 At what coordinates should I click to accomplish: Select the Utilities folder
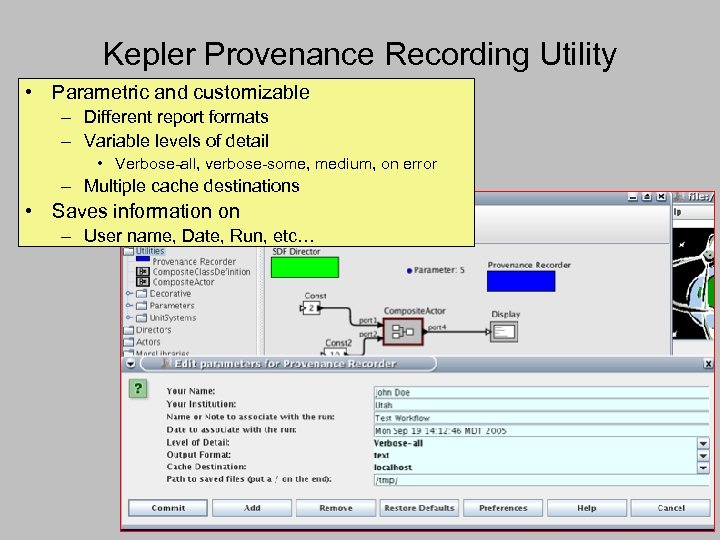pyautogui.click(x=144, y=251)
